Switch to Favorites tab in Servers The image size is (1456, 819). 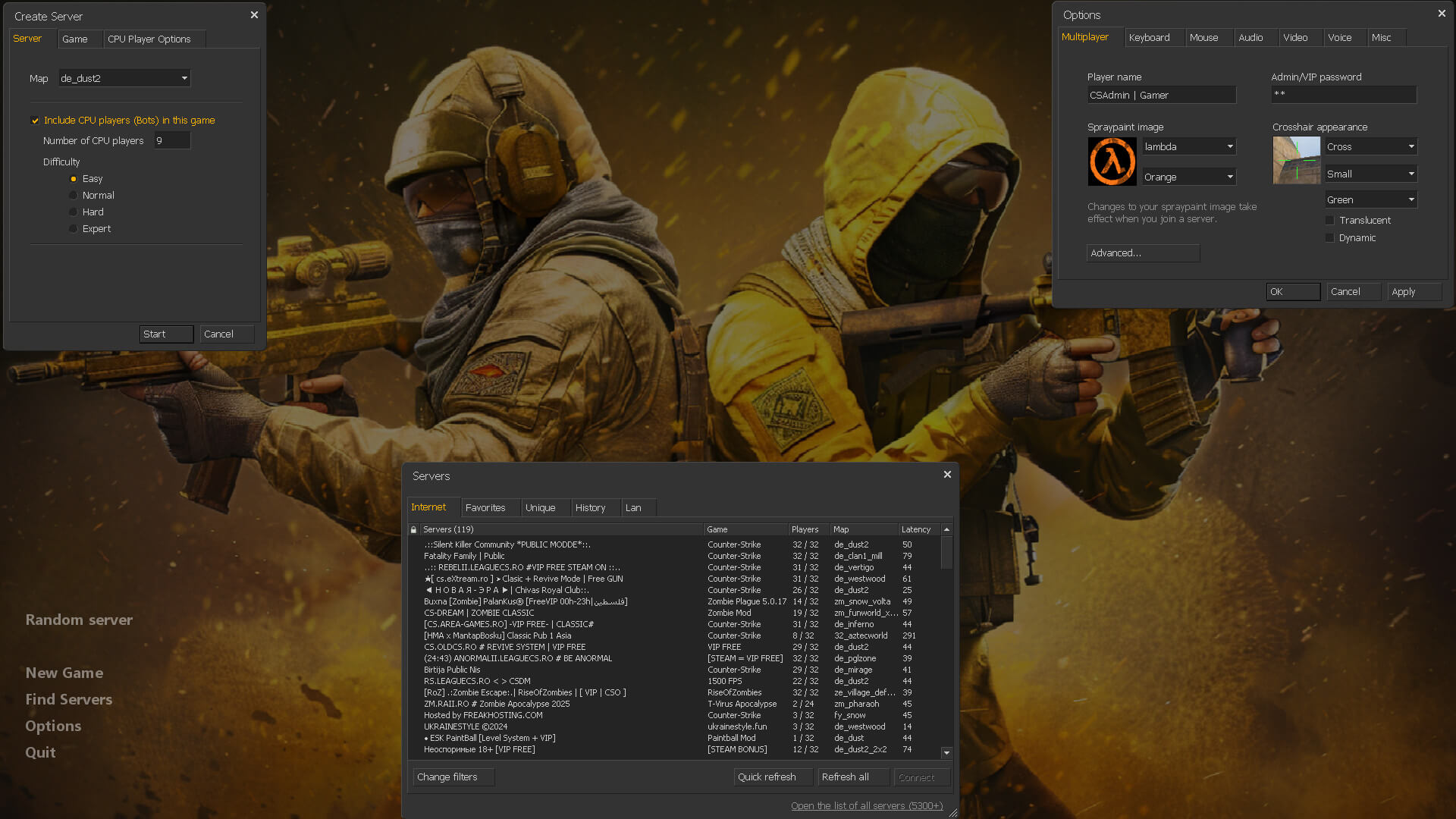tap(491, 507)
